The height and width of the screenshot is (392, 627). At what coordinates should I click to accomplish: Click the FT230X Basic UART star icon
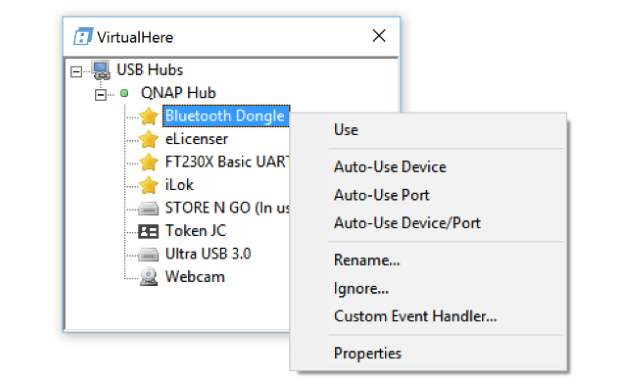coord(148,162)
